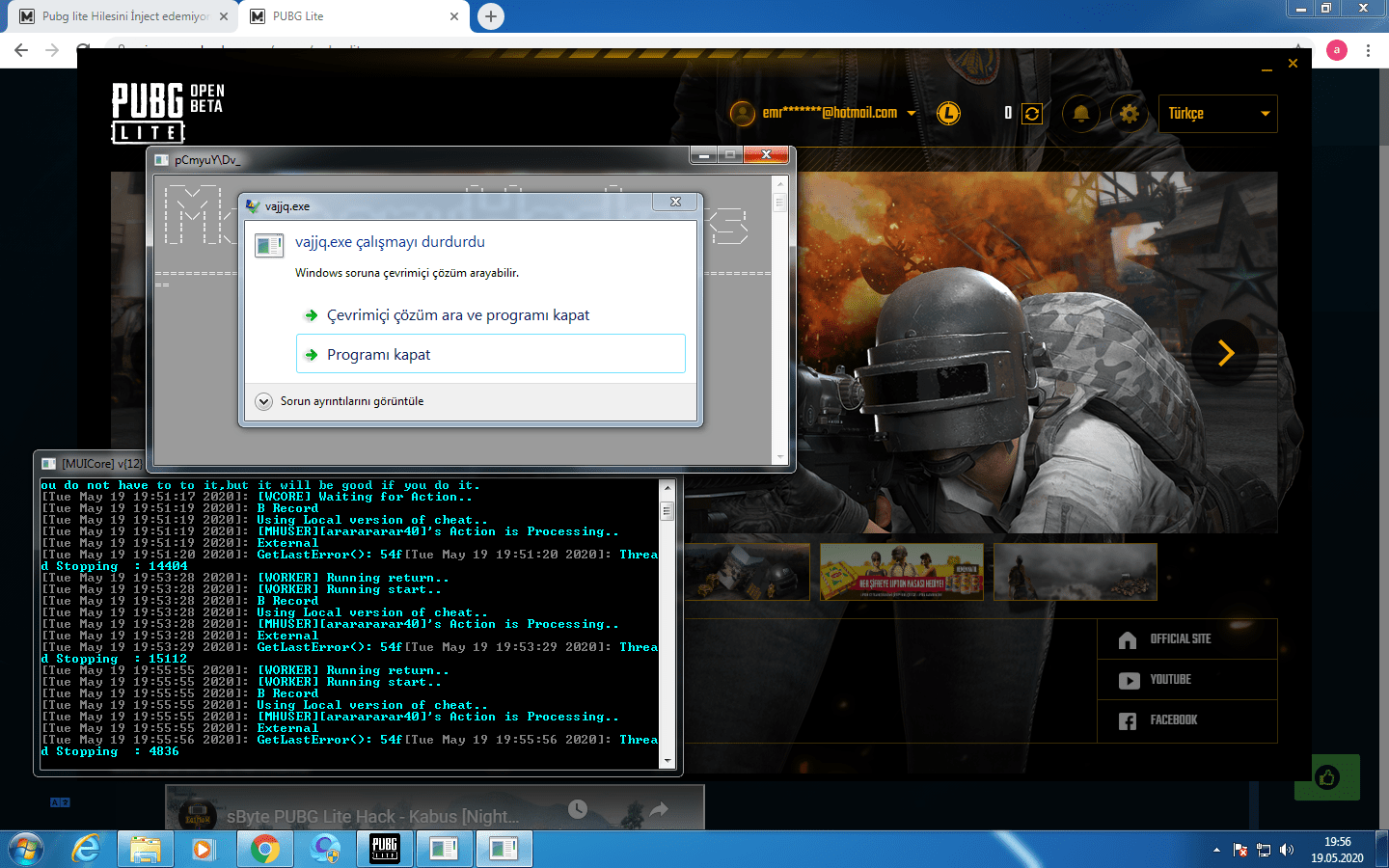
Task: Switch to Chrome from the taskbar
Action: [x=264, y=849]
